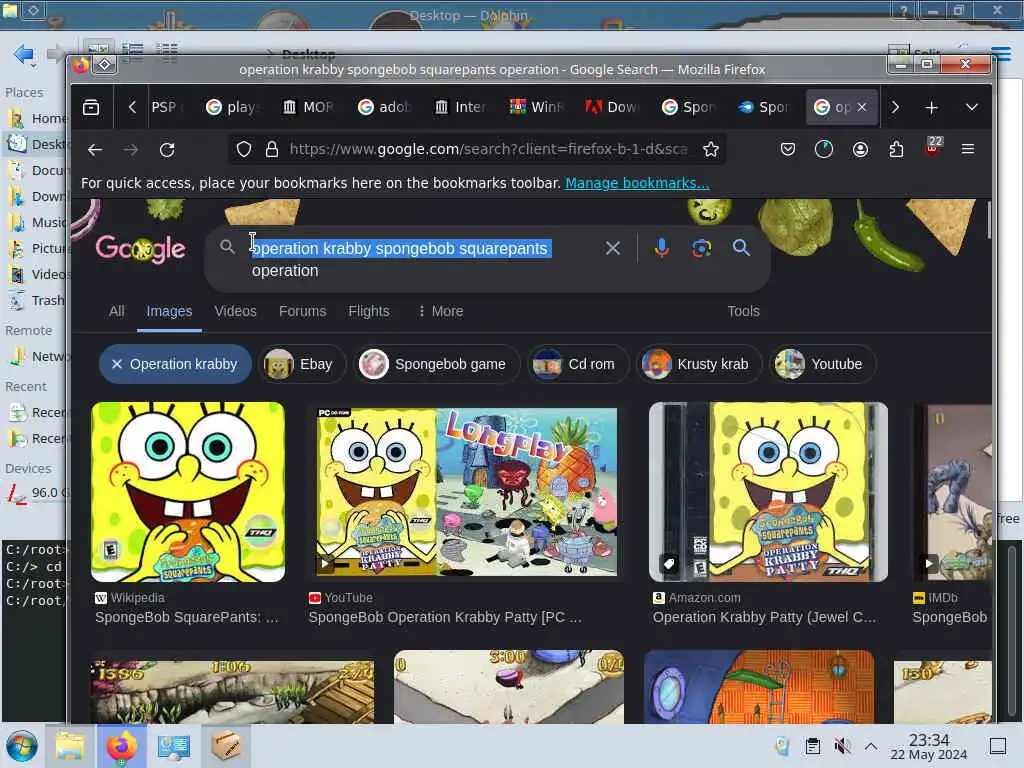Open the Wikipedia SpongeBob image result
The image size is (1024, 768).
(188, 492)
